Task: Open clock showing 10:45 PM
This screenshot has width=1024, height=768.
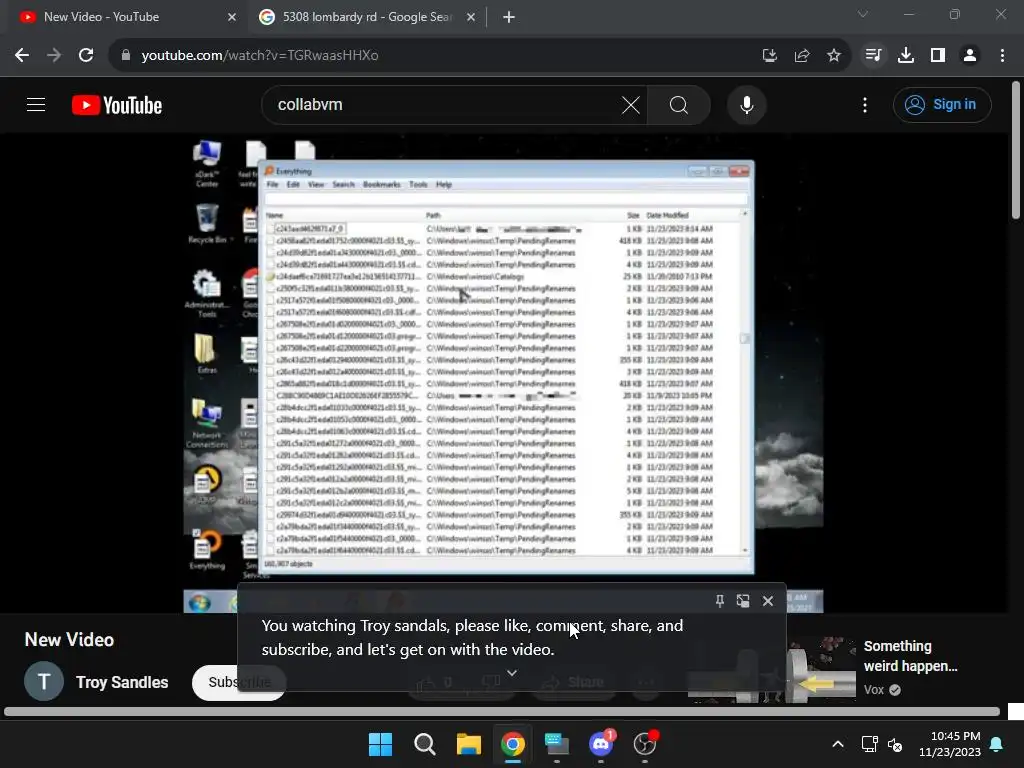Action: [x=950, y=744]
